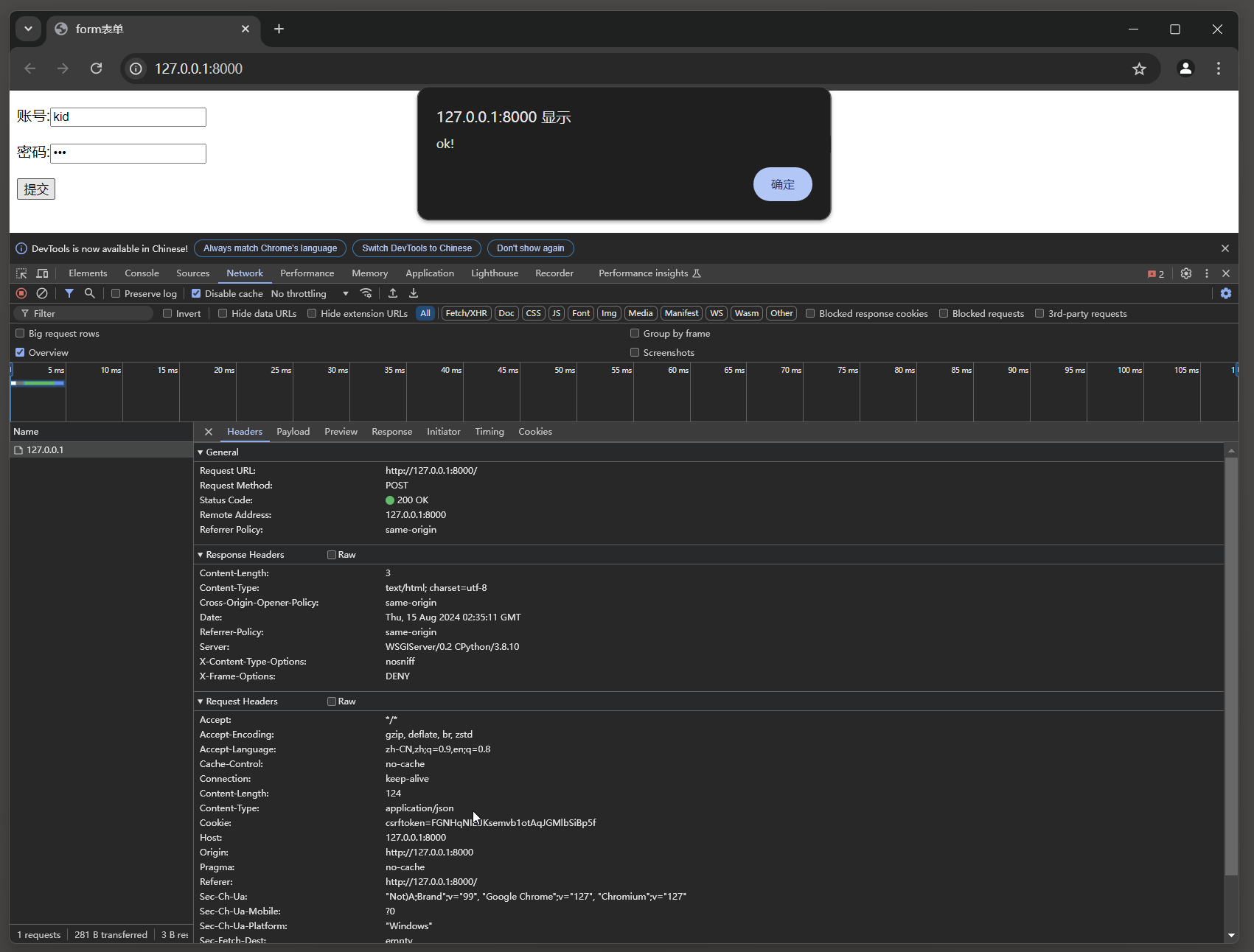Activate the inspect element picker
The width and height of the screenshot is (1254, 952).
21,273
